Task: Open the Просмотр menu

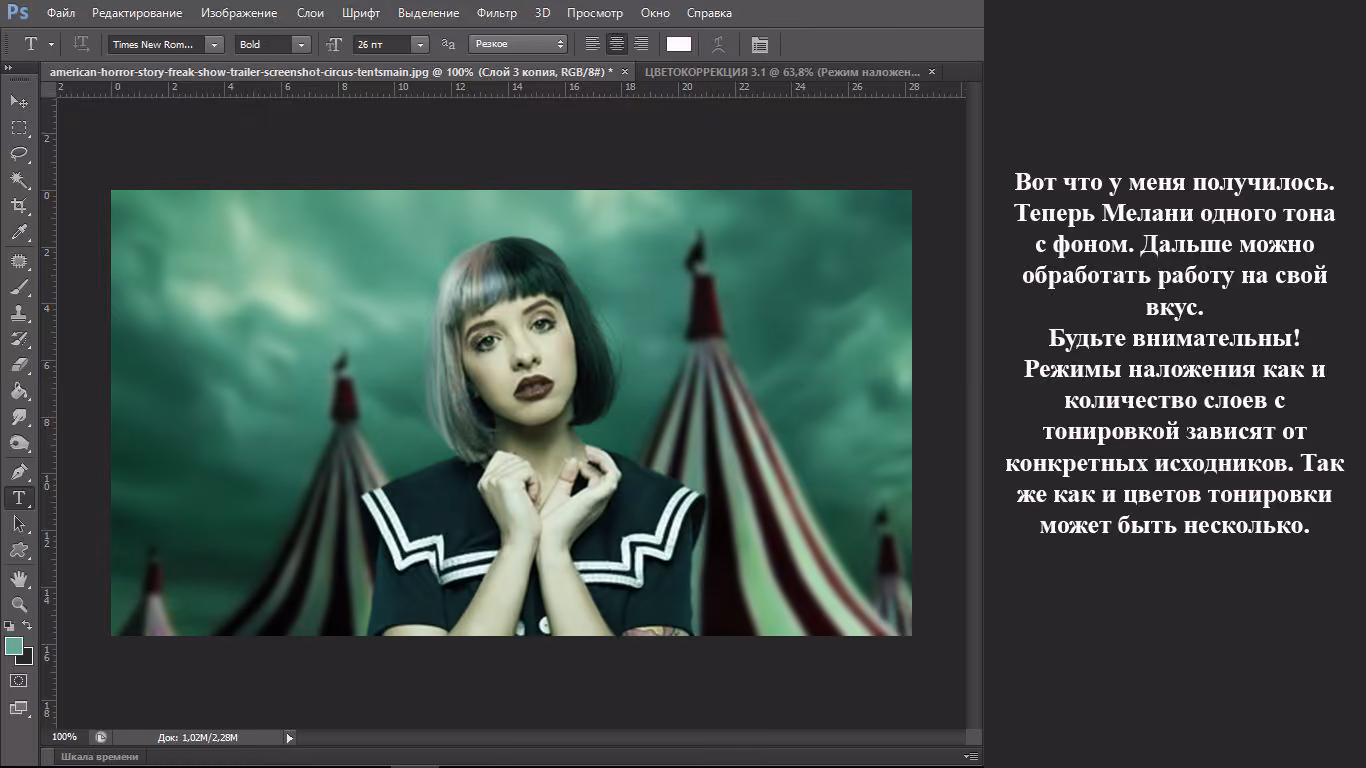Action: pyautogui.click(x=595, y=13)
